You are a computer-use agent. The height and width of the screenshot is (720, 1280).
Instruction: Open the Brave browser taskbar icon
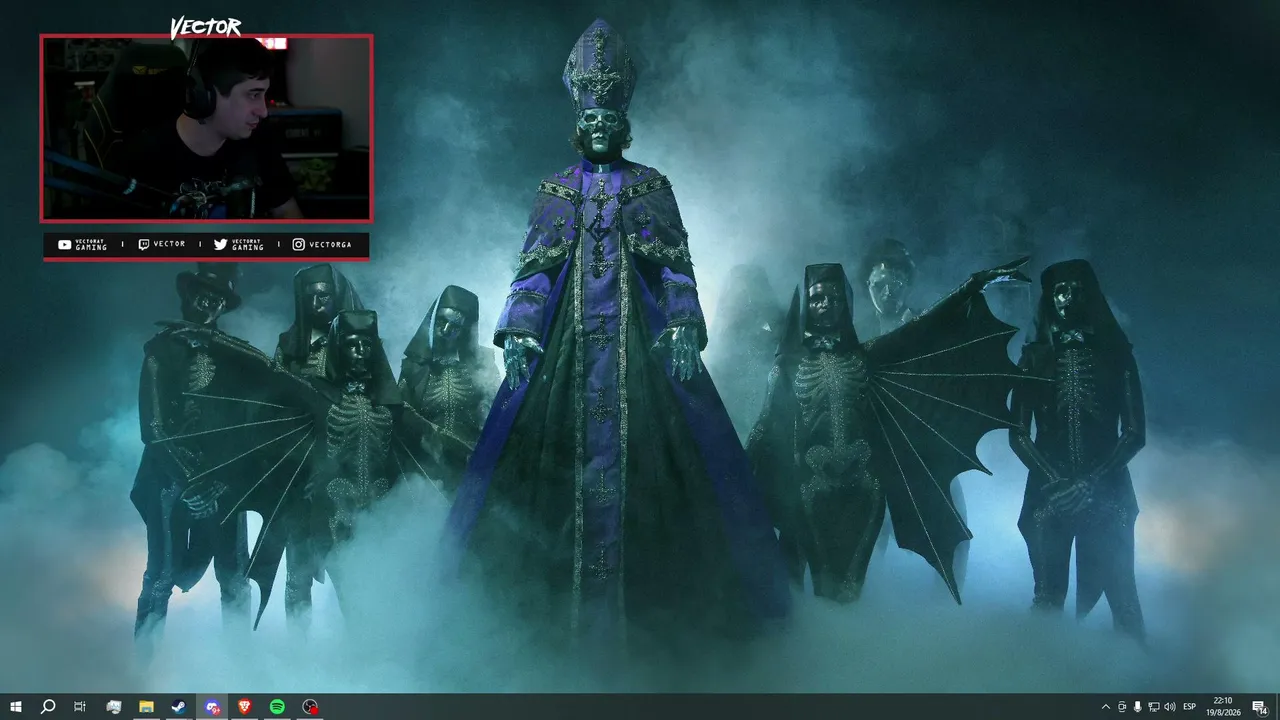245,707
